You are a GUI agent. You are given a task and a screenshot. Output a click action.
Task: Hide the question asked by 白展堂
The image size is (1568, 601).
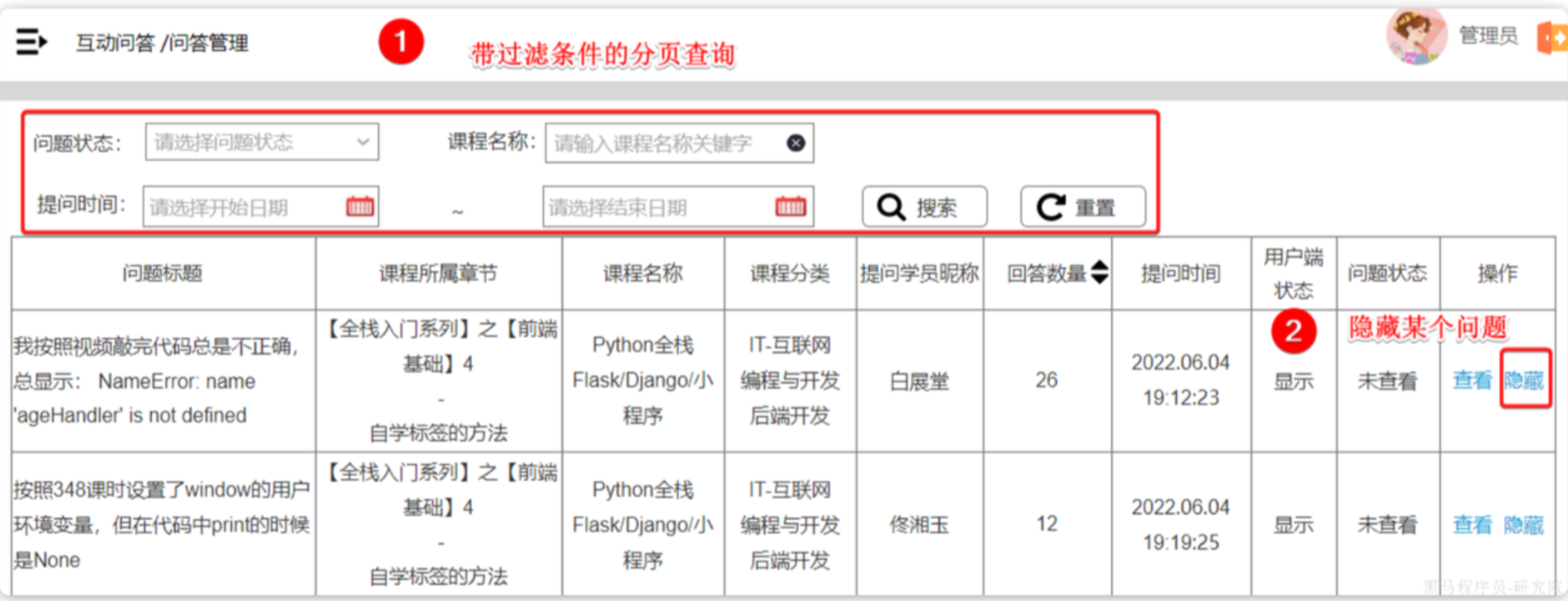[1524, 380]
